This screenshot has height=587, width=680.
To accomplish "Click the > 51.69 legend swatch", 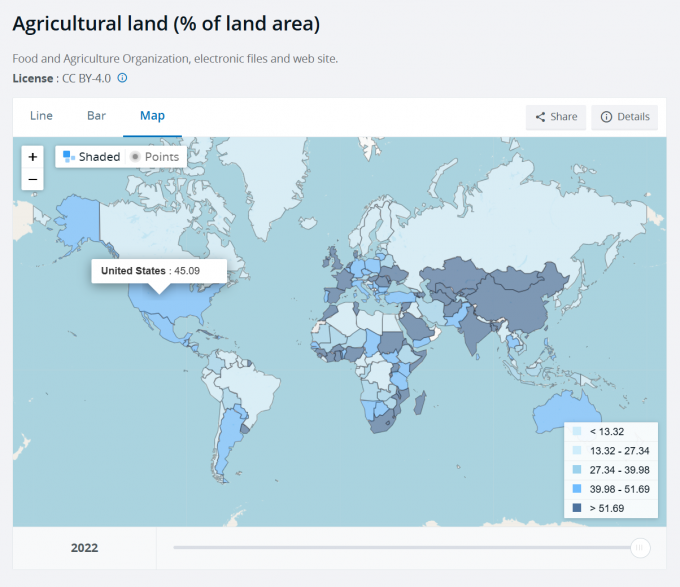I will 576,508.
